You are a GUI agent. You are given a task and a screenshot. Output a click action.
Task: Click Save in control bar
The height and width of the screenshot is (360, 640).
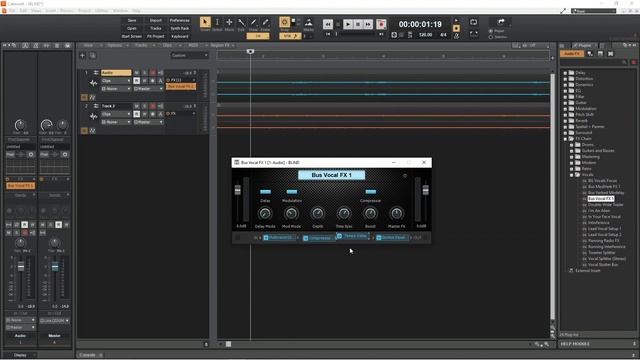132,20
